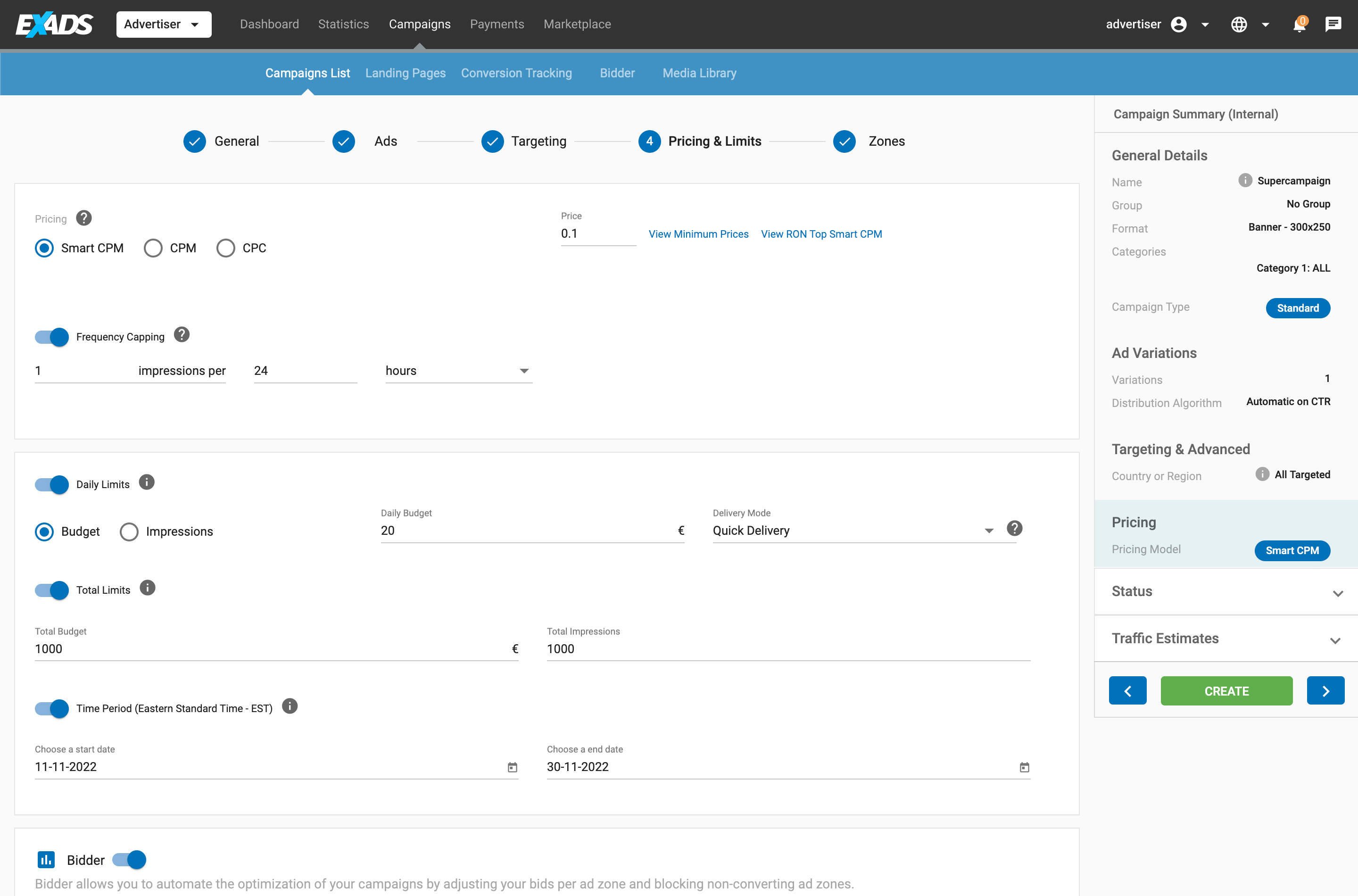Click the Standard campaign type badge
This screenshot has height=896, width=1358.
click(1298, 308)
